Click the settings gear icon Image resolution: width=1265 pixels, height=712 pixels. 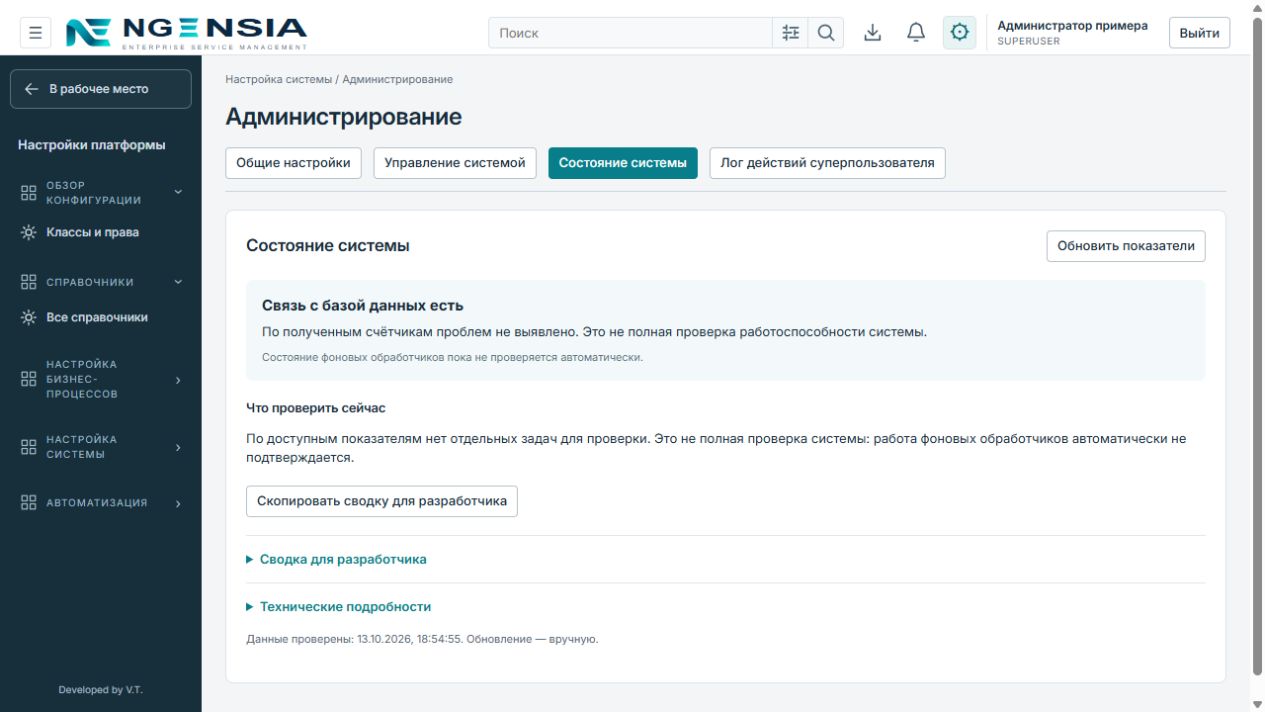[x=960, y=33]
